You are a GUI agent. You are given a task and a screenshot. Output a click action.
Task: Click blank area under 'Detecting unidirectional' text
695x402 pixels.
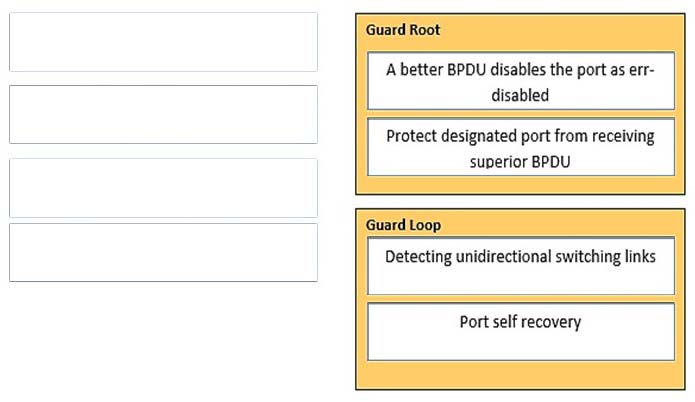pyautogui.click(x=521, y=280)
